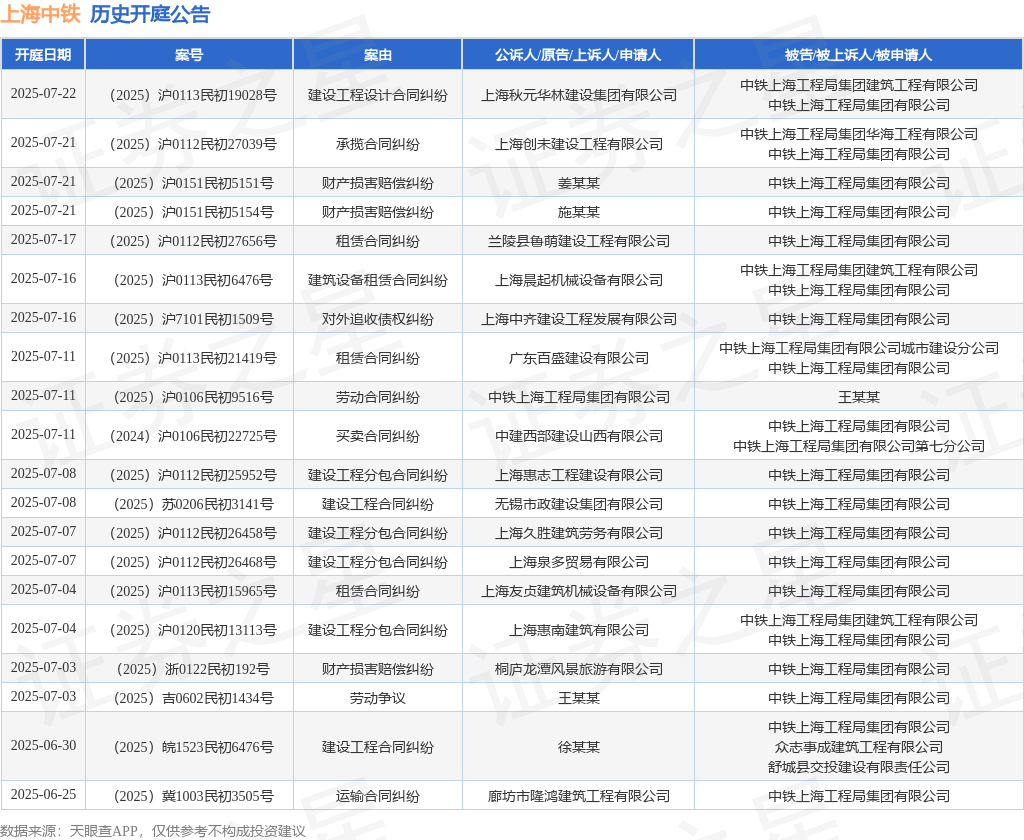The width and height of the screenshot is (1024, 840).
Task: Click plaintiff 上海惠志工程建设有限公司
Action: [579, 475]
